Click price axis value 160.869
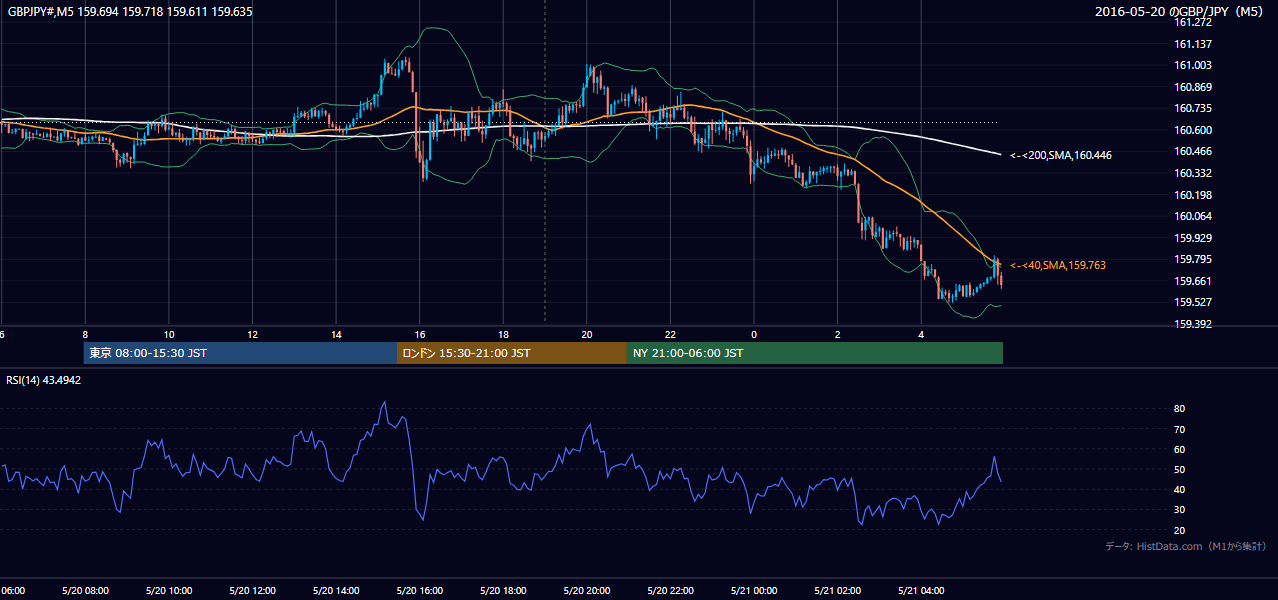This screenshot has height=600, width=1278. (x=1193, y=87)
